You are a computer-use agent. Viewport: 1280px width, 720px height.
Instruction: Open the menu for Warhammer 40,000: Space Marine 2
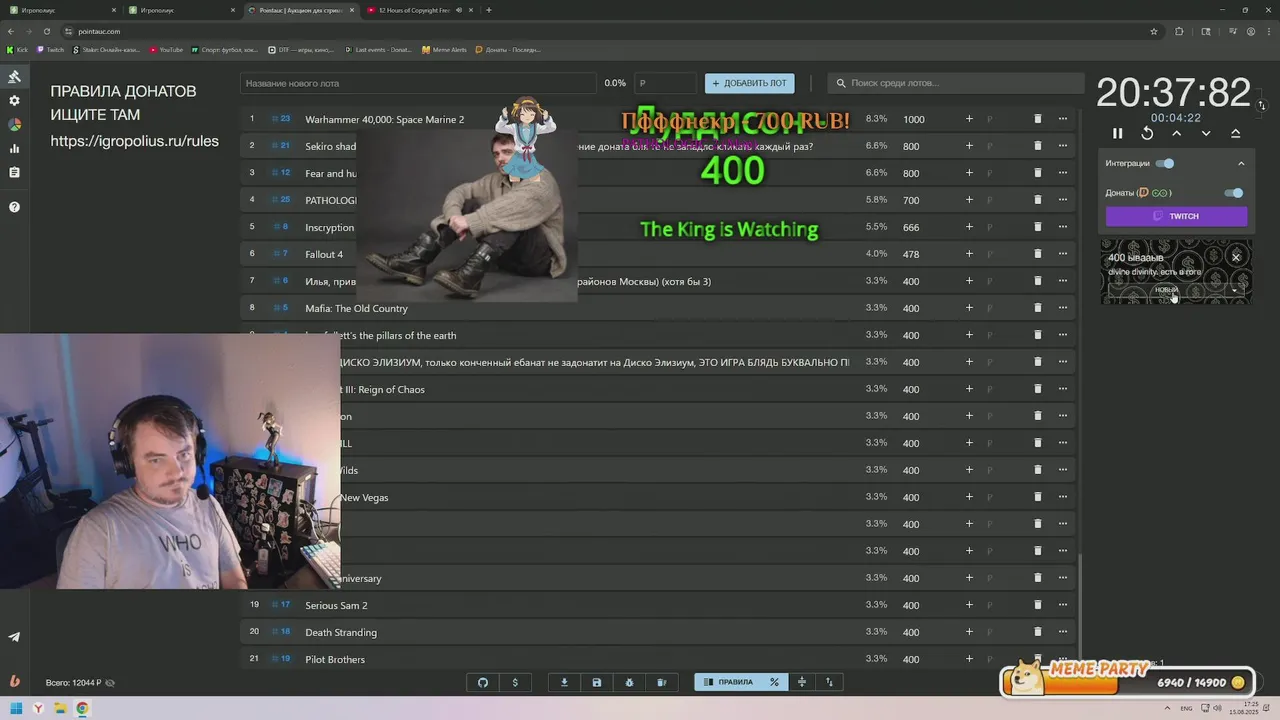click(x=1063, y=119)
